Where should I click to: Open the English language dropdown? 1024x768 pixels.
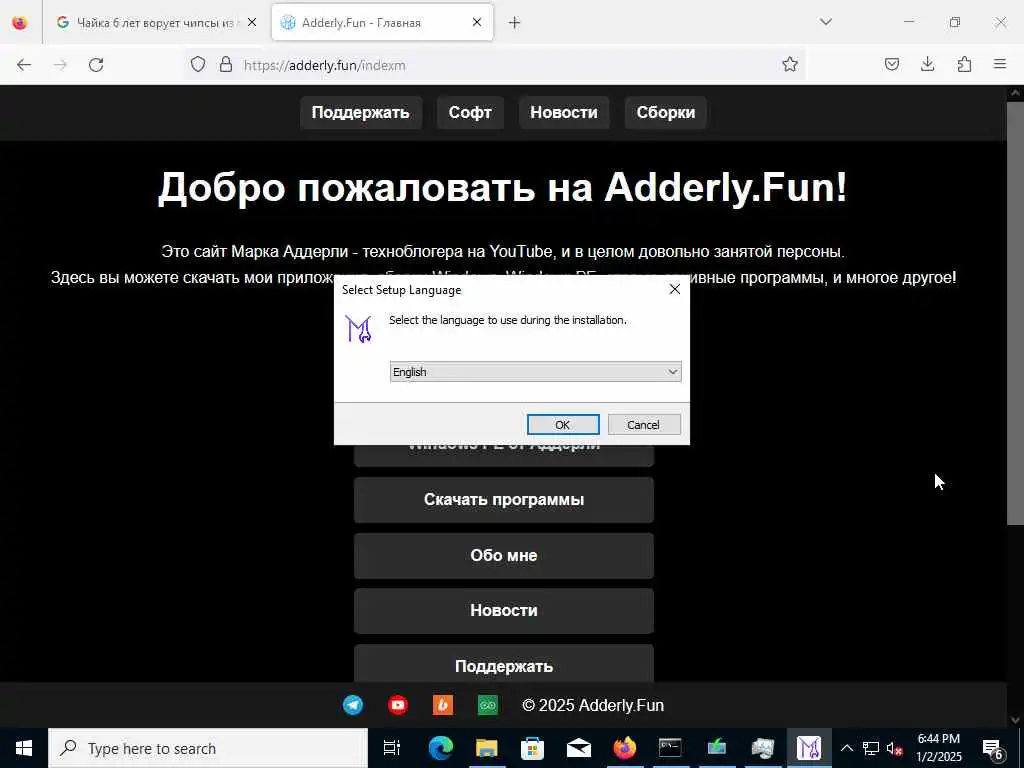(x=536, y=372)
